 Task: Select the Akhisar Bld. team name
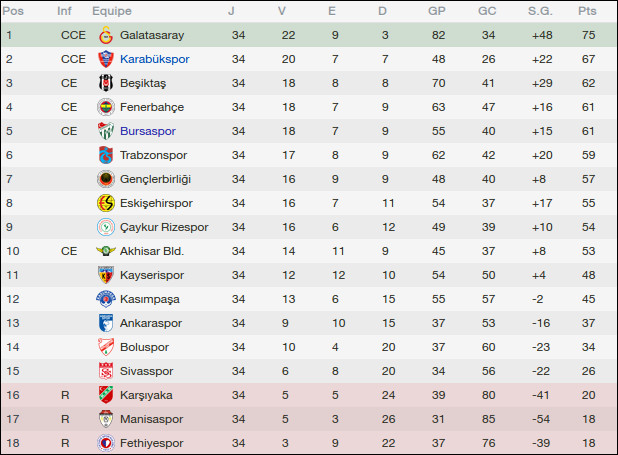coord(152,251)
